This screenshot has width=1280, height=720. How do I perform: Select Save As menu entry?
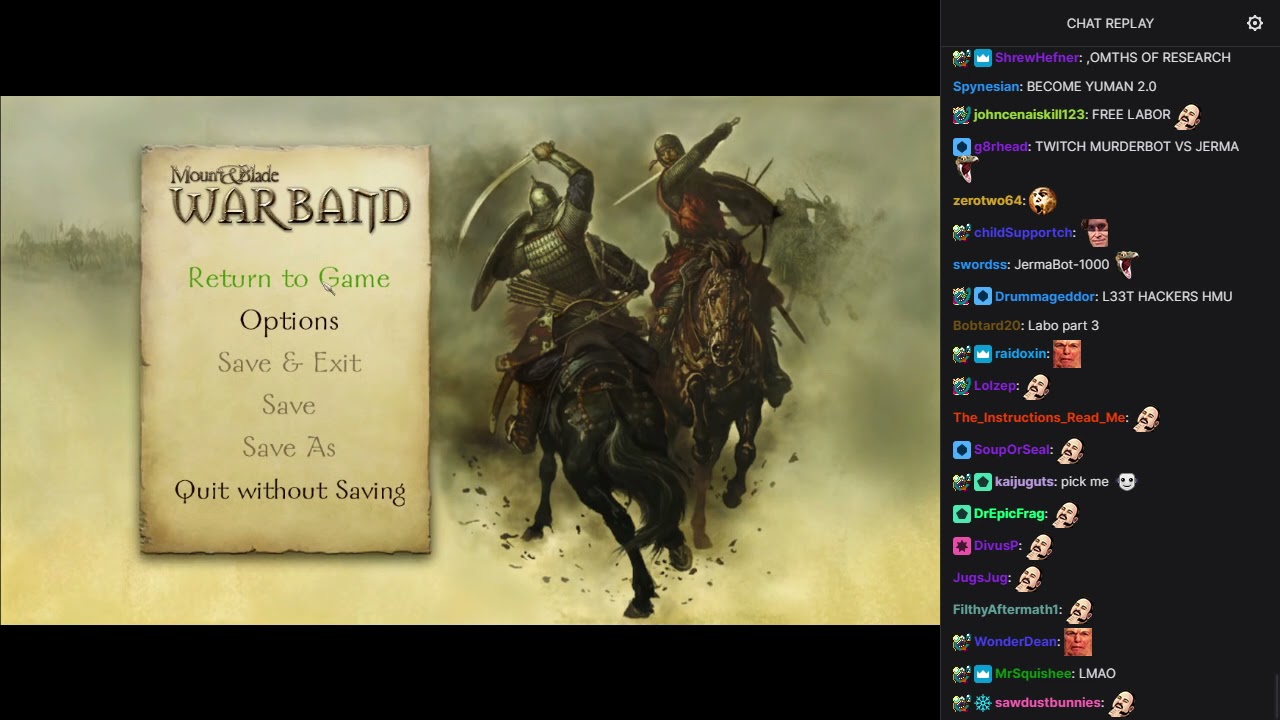tap(289, 447)
